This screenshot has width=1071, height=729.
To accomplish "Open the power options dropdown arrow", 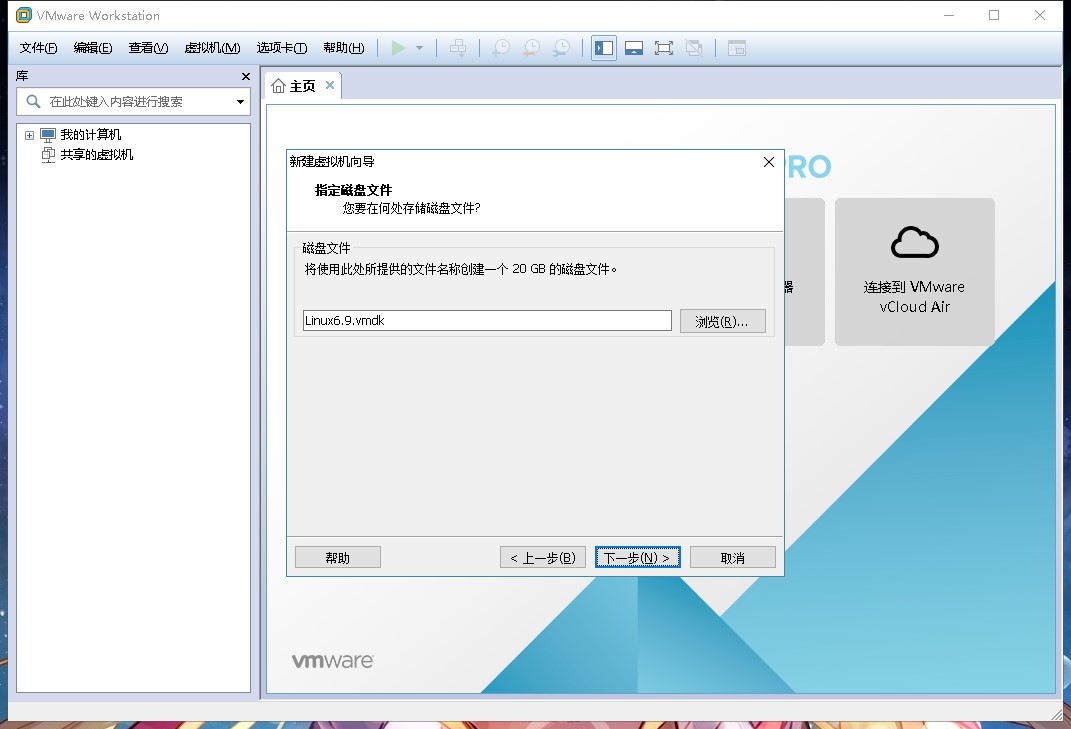I will (419, 48).
